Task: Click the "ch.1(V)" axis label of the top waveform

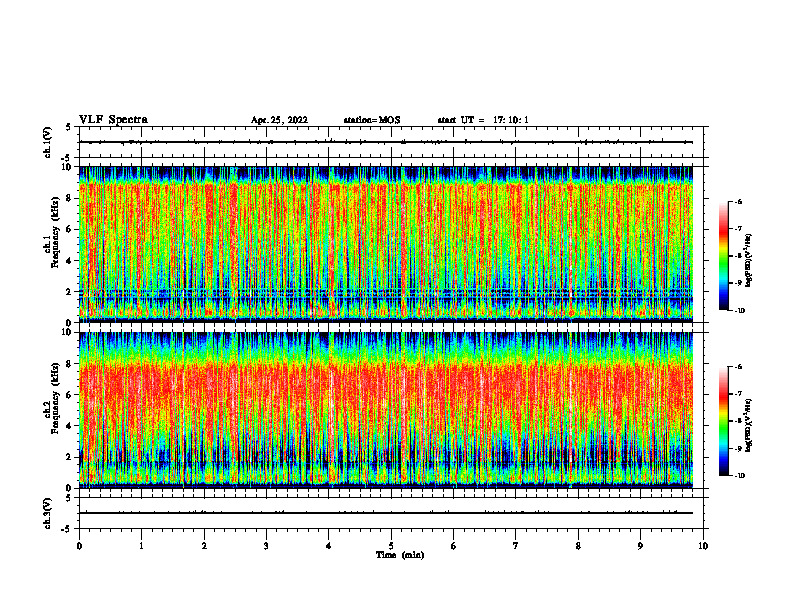Action: coord(47,142)
